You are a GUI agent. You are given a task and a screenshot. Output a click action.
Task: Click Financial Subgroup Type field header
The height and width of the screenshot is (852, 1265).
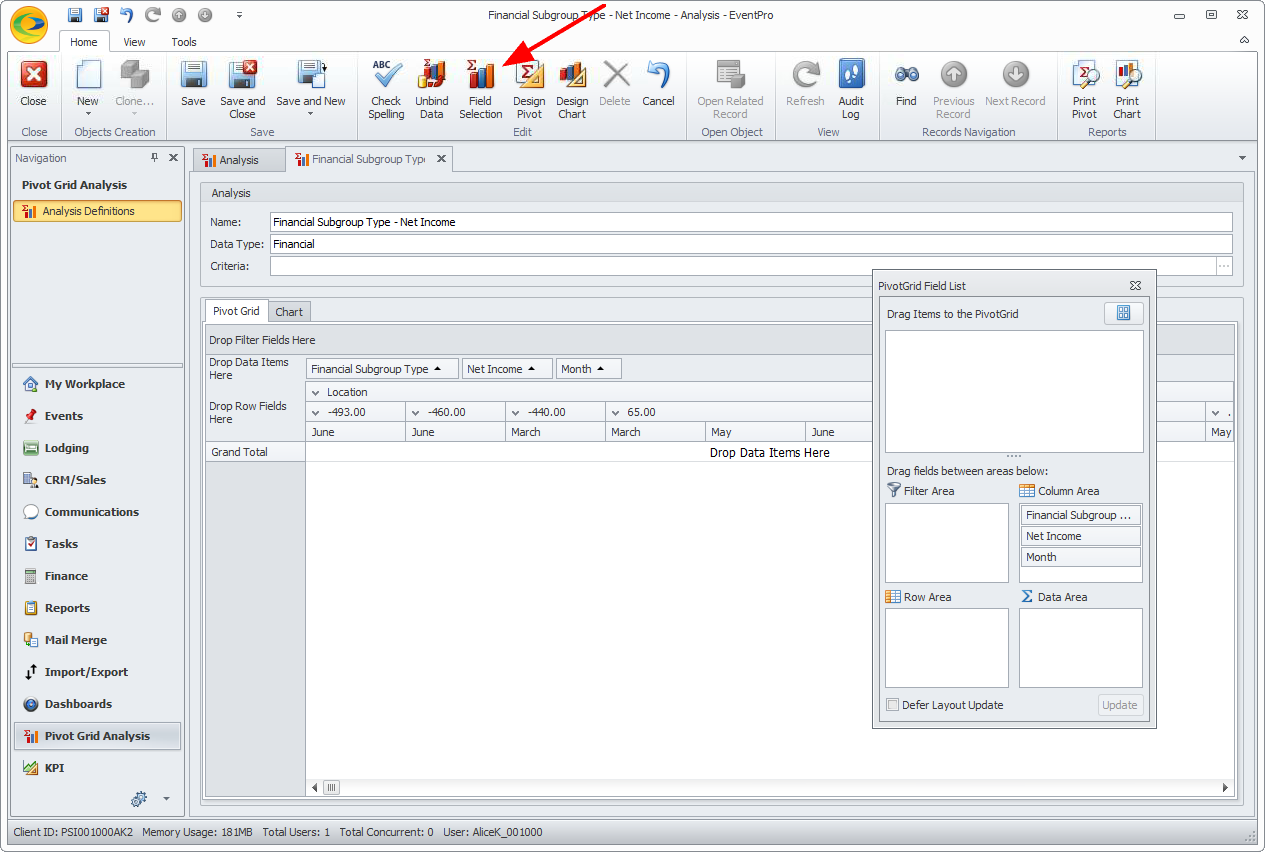pos(382,369)
